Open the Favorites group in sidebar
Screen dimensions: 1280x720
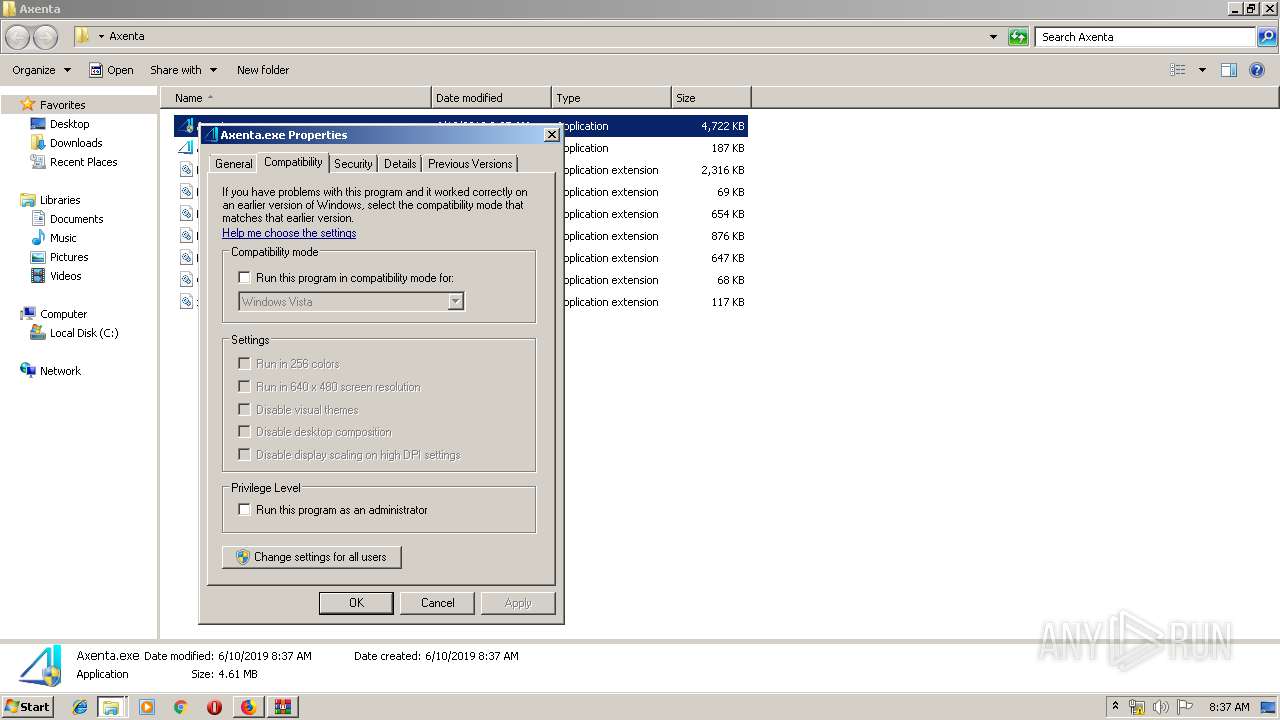click(x=62, y=105)
